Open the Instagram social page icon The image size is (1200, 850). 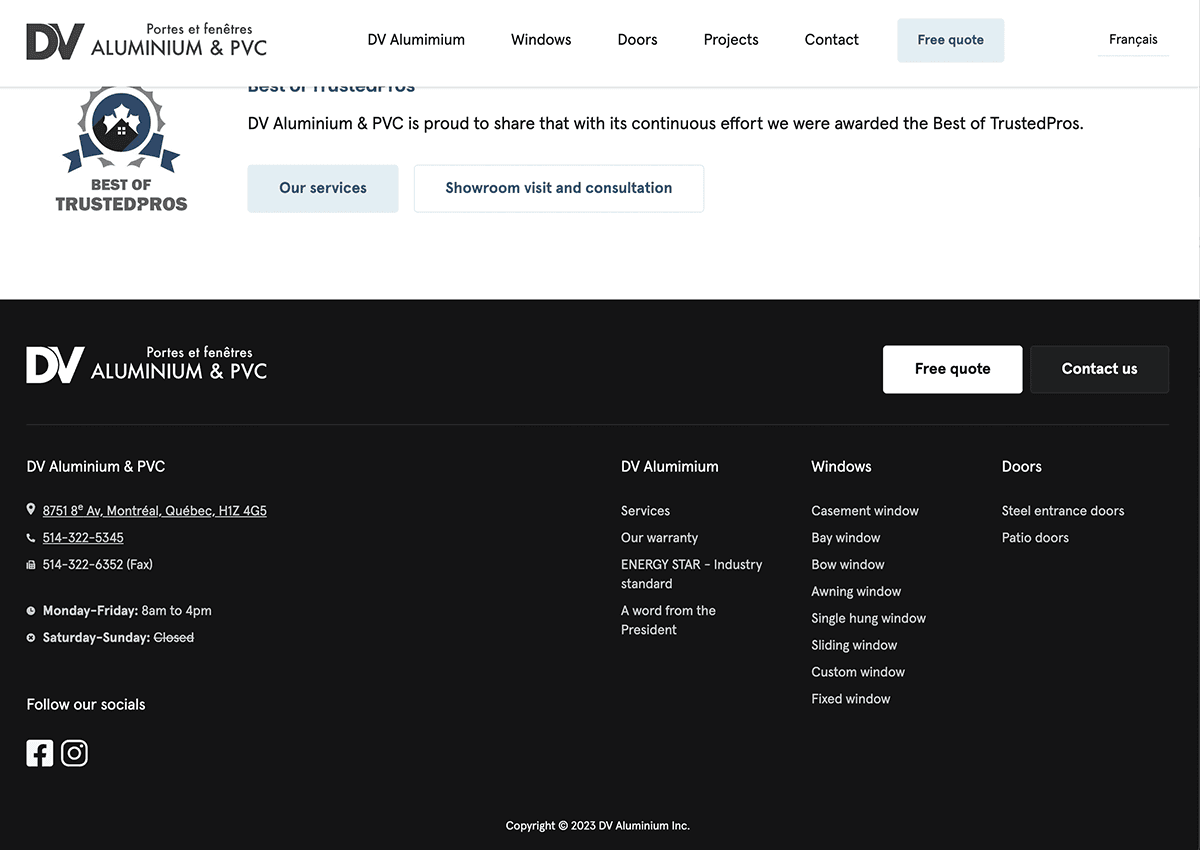click(x=75, y=753)
